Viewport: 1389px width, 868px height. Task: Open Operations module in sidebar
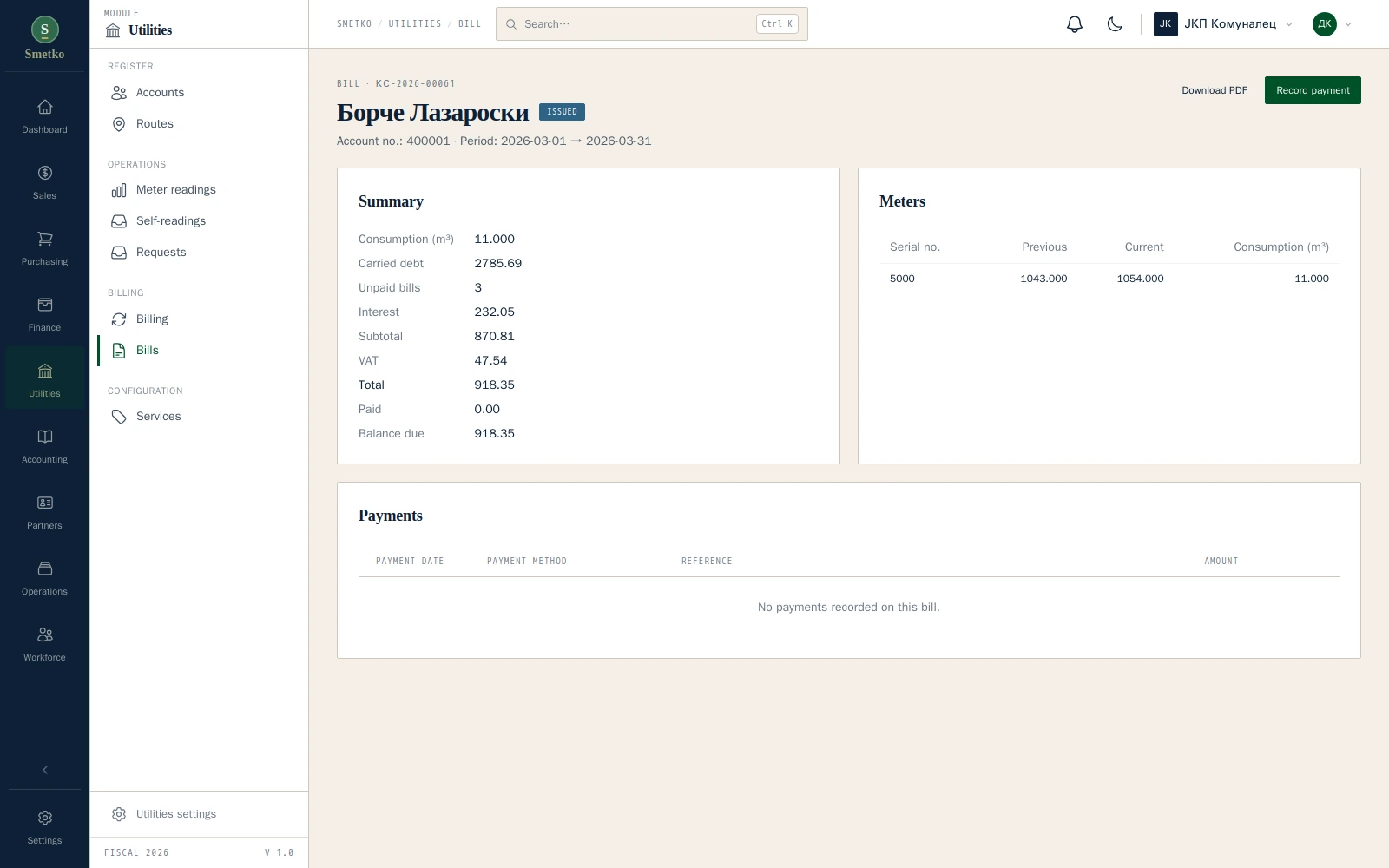tap(44, 579)
